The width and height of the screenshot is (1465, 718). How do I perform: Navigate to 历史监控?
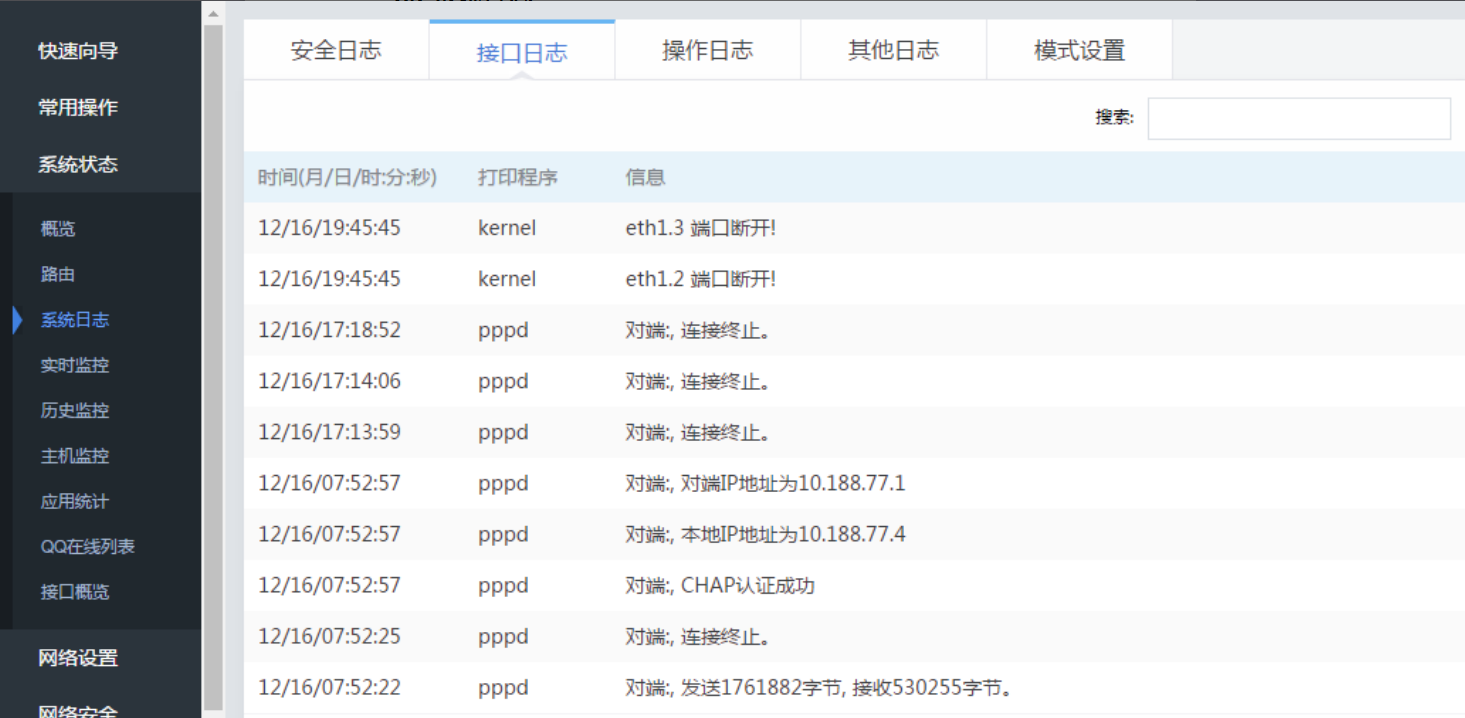(75, 410)
